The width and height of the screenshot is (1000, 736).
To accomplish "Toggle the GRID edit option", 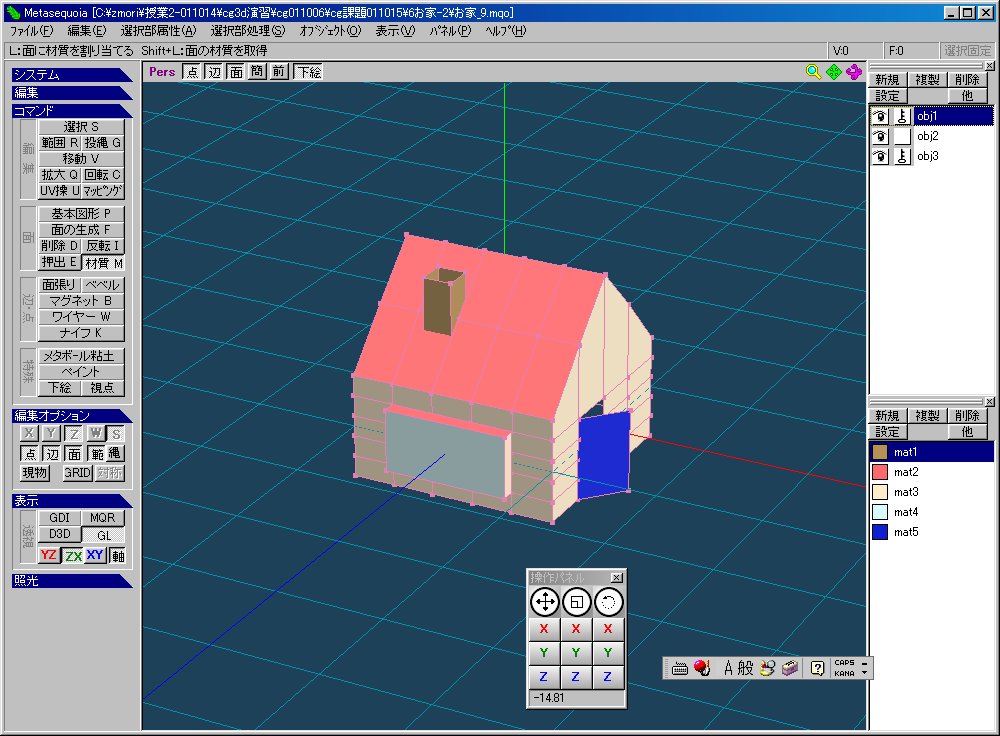I will click(77, 473).
